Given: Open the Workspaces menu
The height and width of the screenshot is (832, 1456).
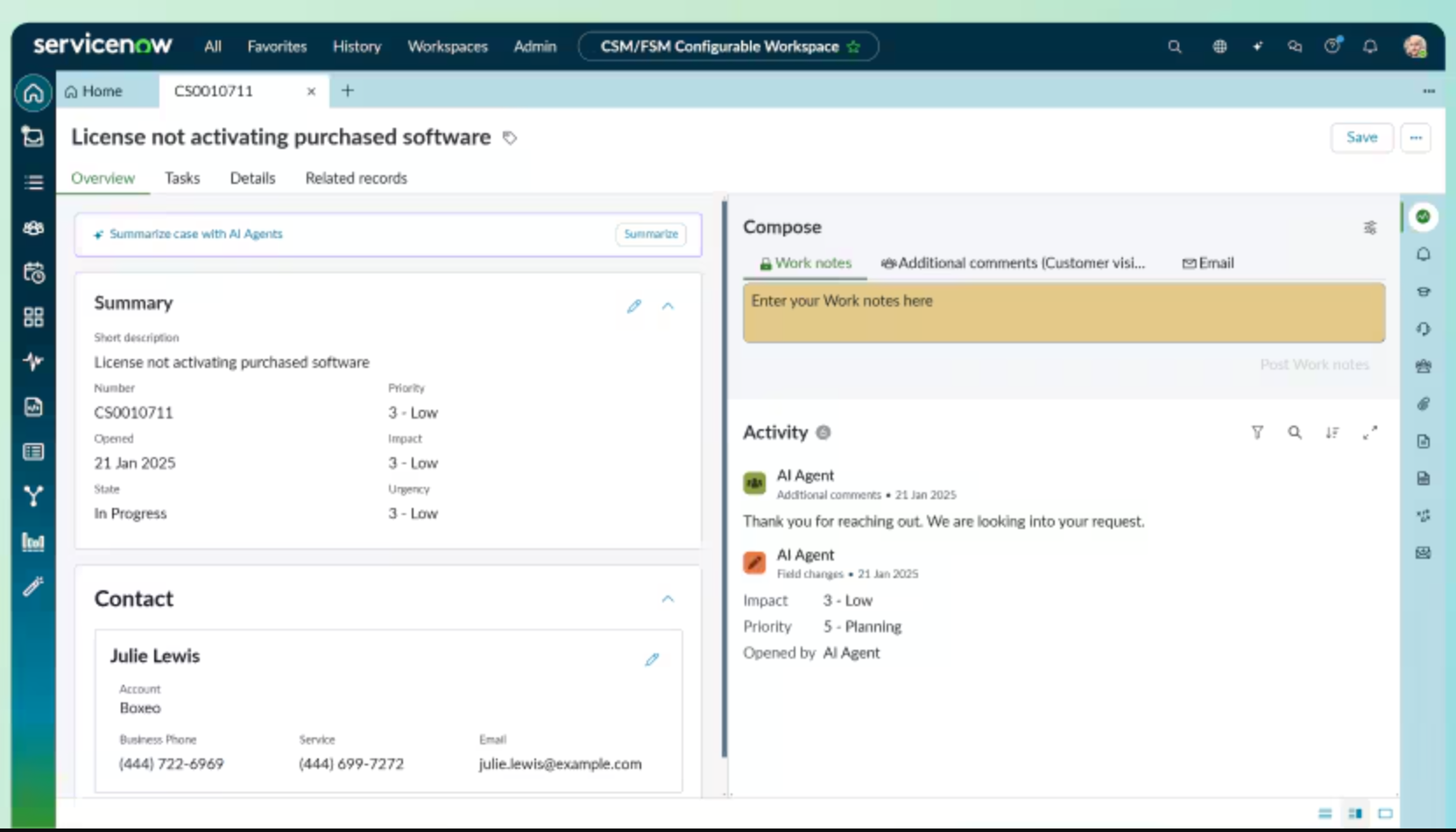Looking at the screenshot, I should (447, 46).
